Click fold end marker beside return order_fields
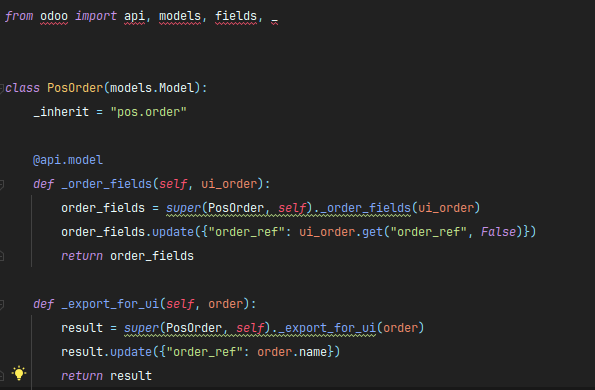 [2, 256]
